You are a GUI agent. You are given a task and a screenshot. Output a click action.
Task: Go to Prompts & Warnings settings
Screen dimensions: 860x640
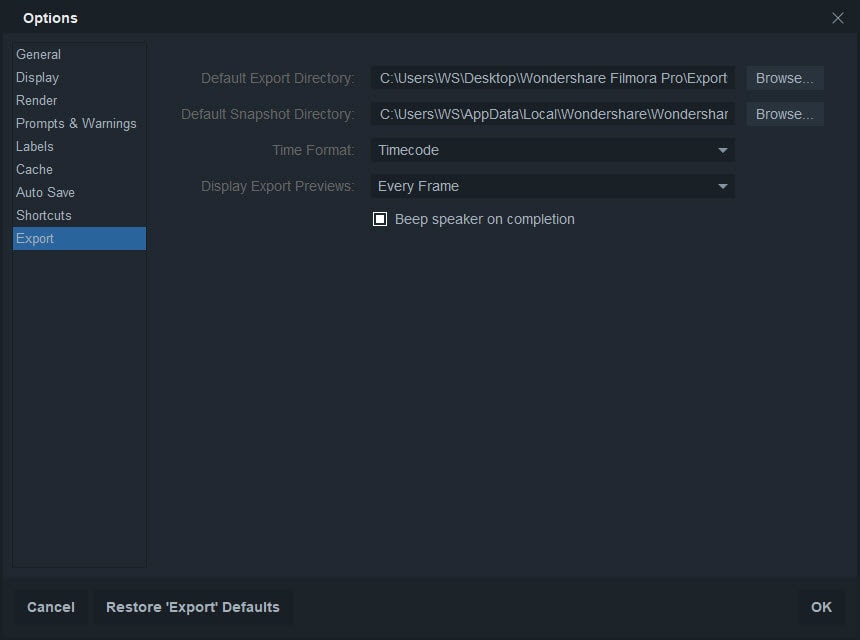(x=76, y=123)
